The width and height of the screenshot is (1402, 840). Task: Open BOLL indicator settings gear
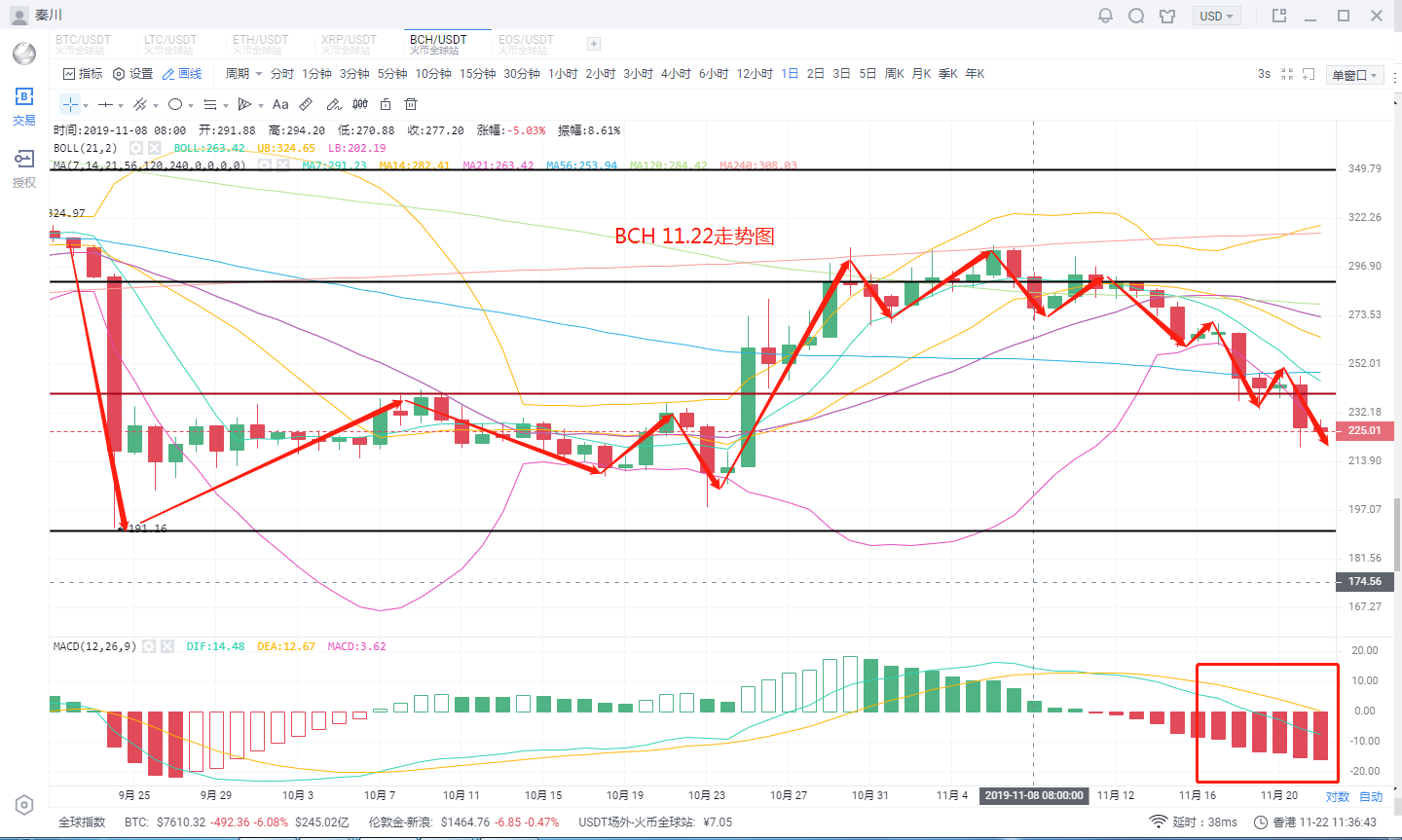[x=136, y=148]
